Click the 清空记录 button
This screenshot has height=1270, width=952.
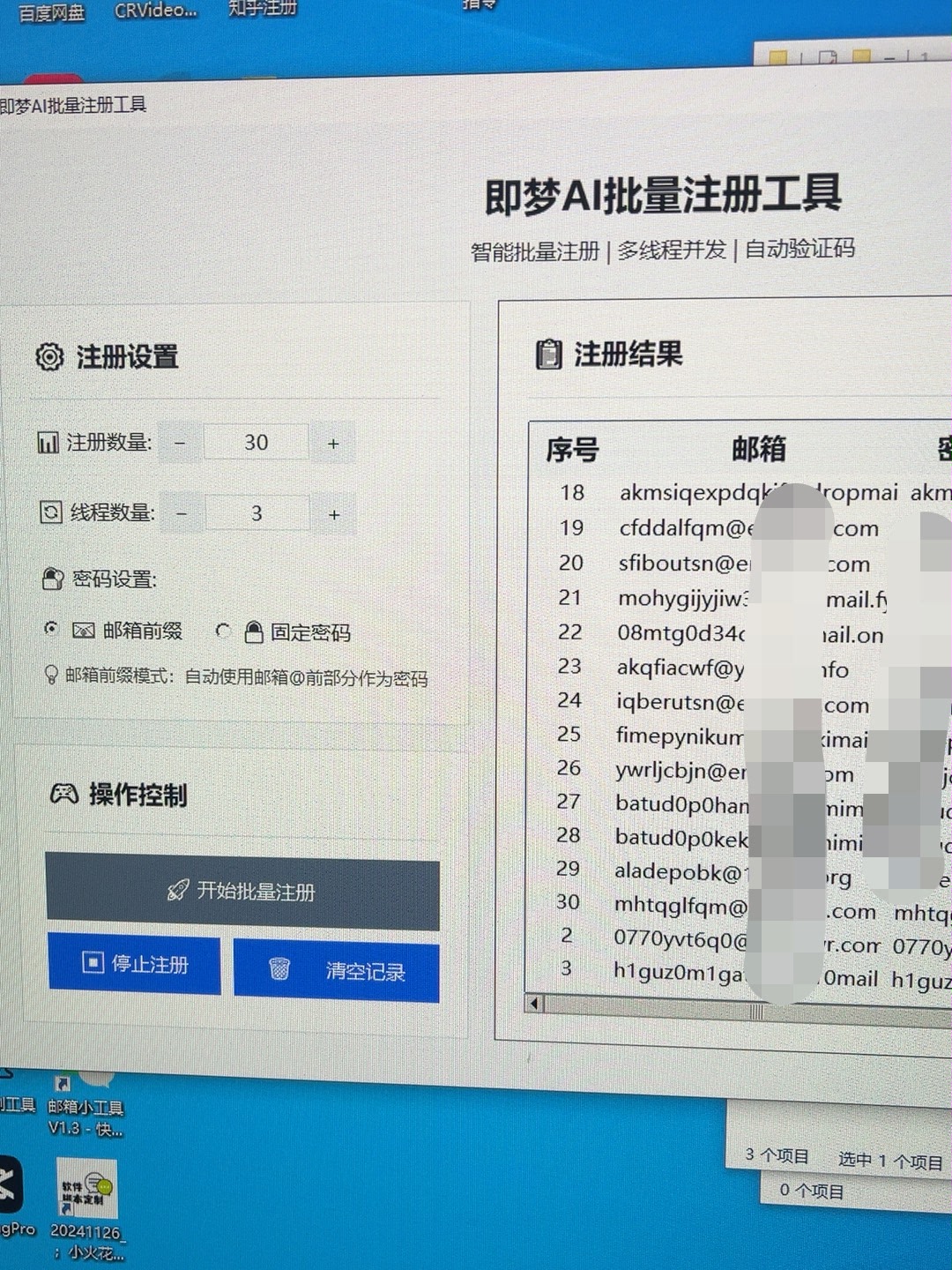coord(337,970)
